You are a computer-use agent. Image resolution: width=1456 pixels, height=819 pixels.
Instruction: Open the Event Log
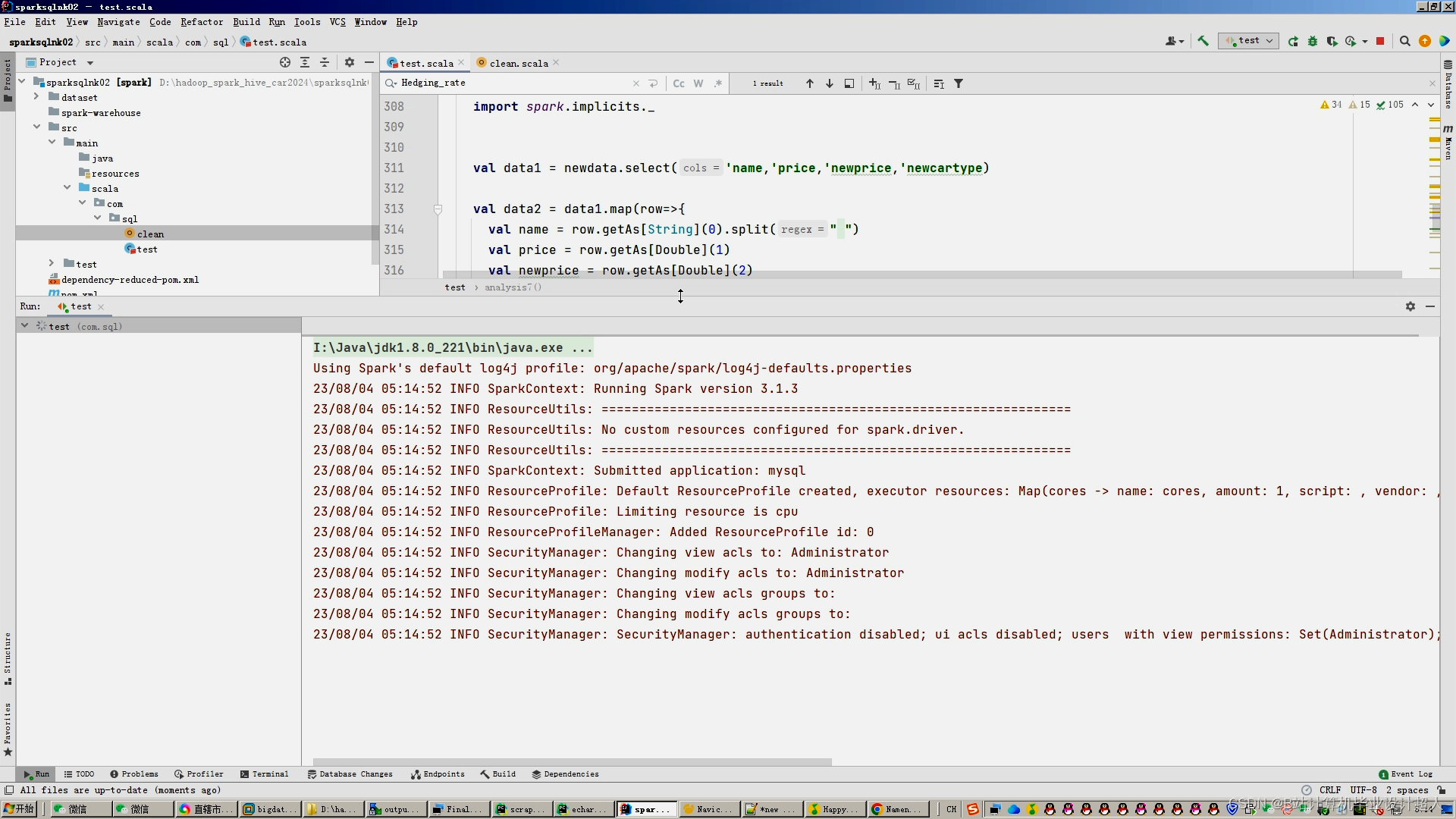(1405, 774)
